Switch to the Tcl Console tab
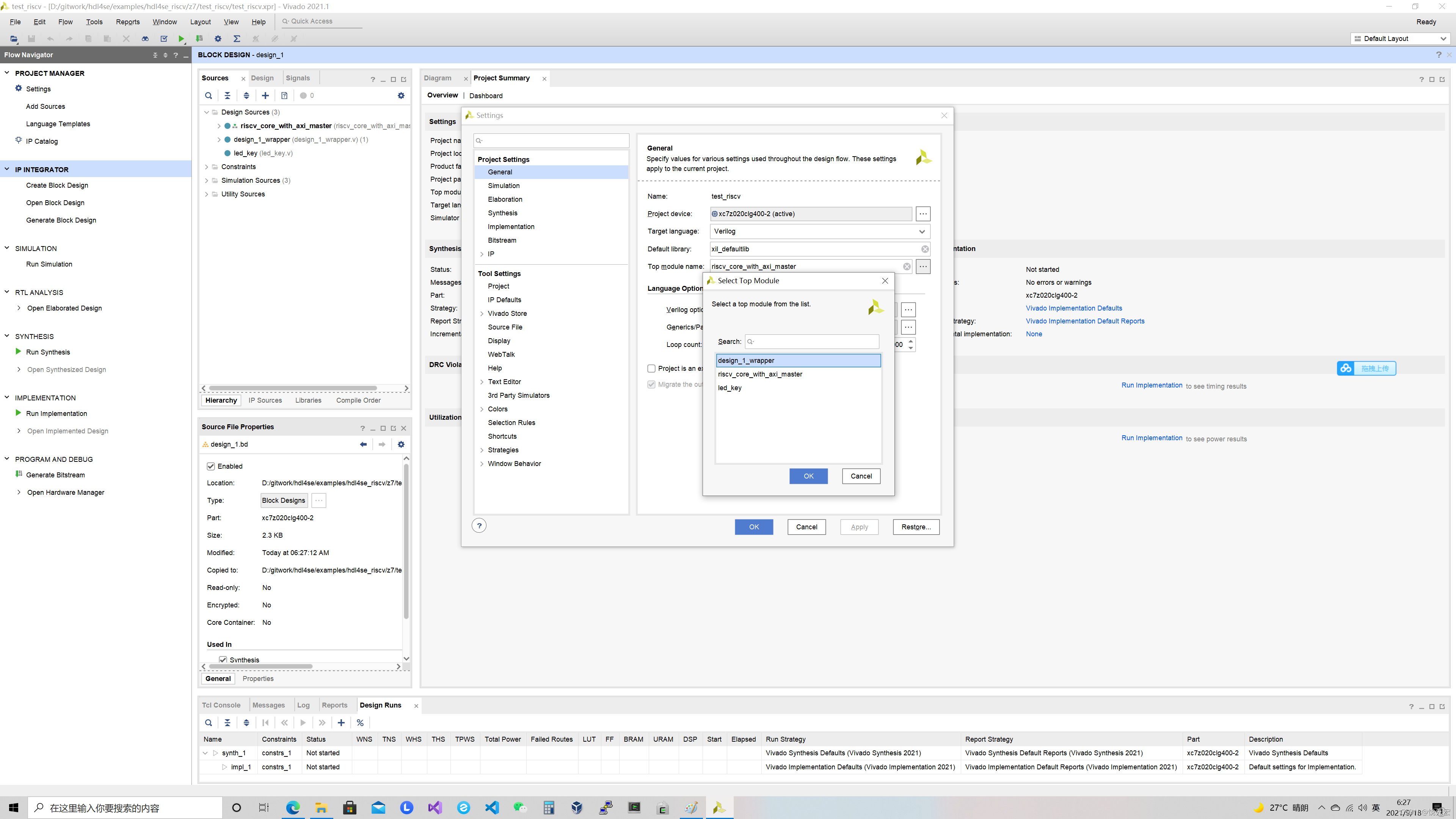The image size is (1456, 819). pyautogui.click(x=221, y=705)
